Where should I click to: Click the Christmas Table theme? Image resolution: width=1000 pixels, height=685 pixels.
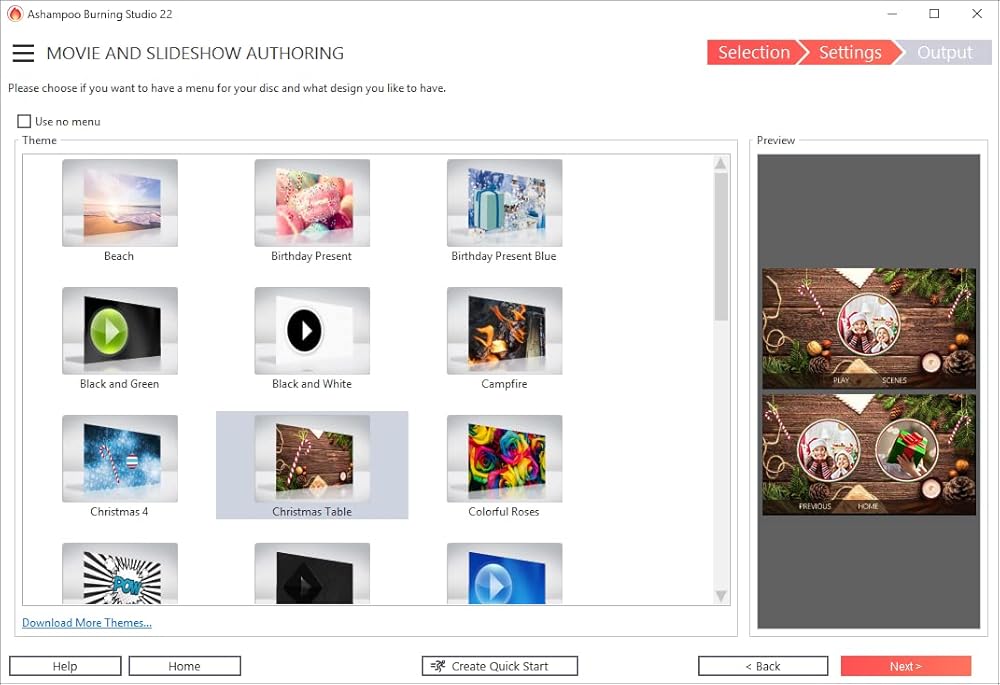click(x=312, y=459)
